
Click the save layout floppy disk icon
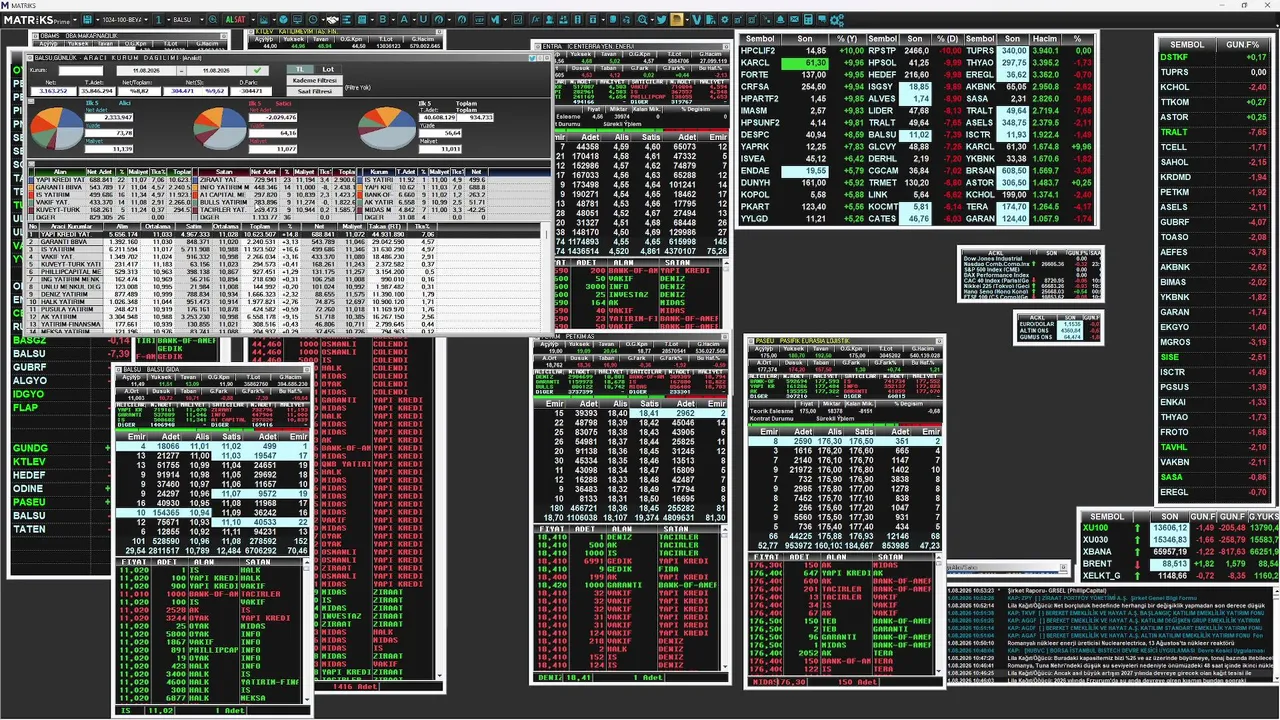[88, 19]
